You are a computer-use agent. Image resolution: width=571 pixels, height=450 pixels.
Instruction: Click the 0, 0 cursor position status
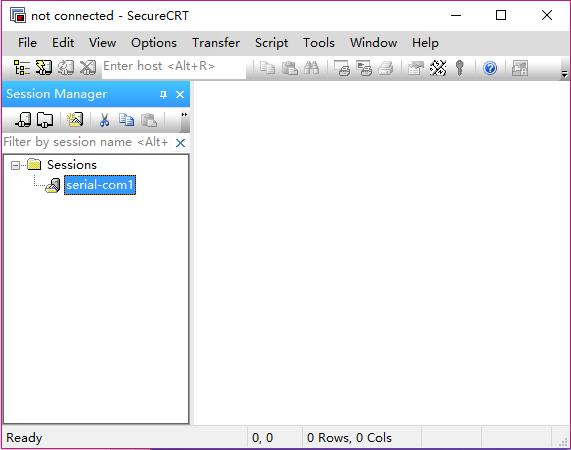[263, 438]
